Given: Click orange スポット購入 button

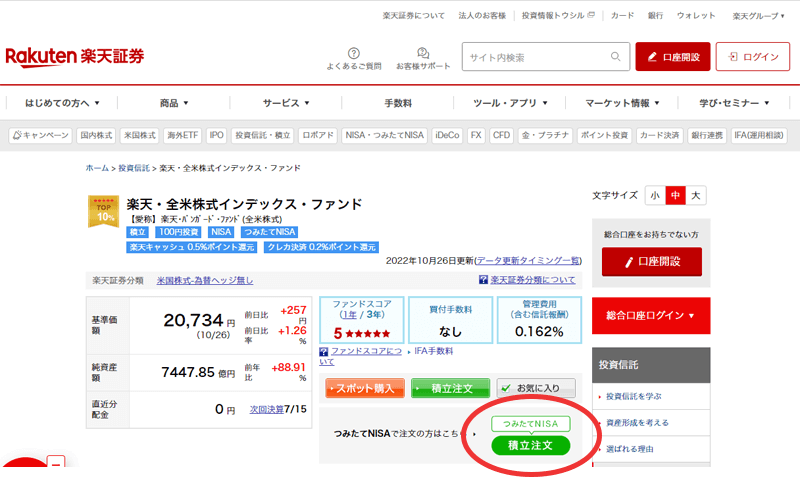Looking at the screenshot, I should pyautogui.click(x=365, y=388).
